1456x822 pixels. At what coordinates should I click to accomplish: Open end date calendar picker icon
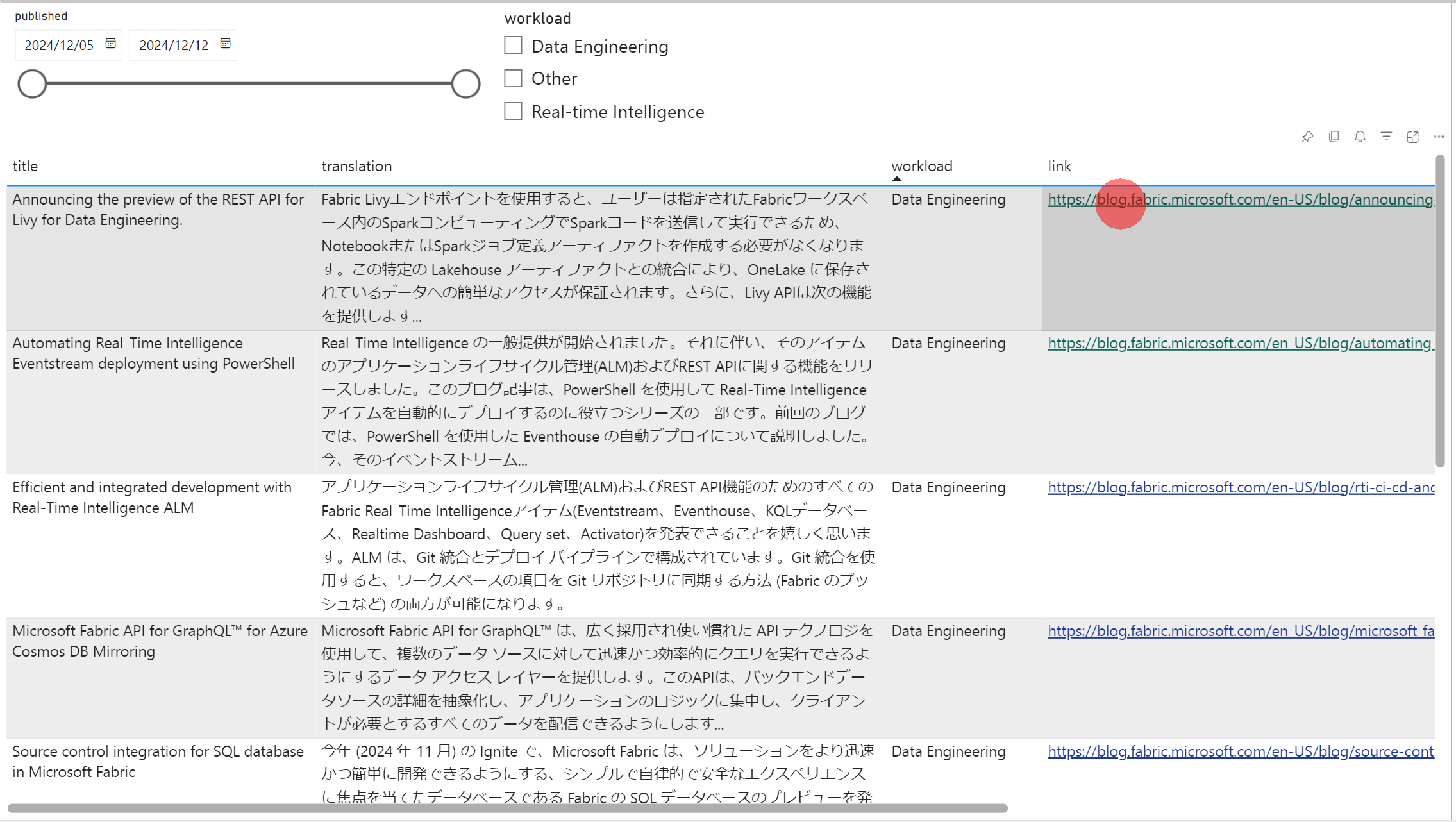pos(225,44)
